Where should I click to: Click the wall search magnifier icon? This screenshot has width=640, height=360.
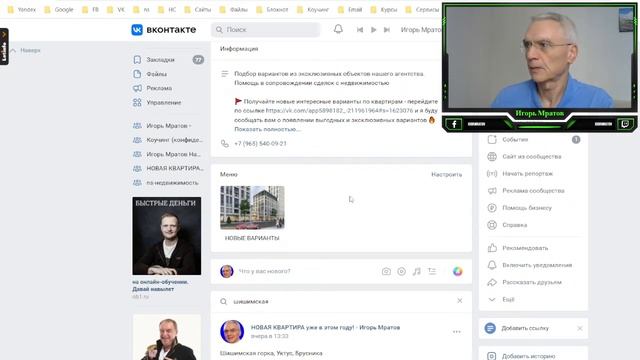223,302
